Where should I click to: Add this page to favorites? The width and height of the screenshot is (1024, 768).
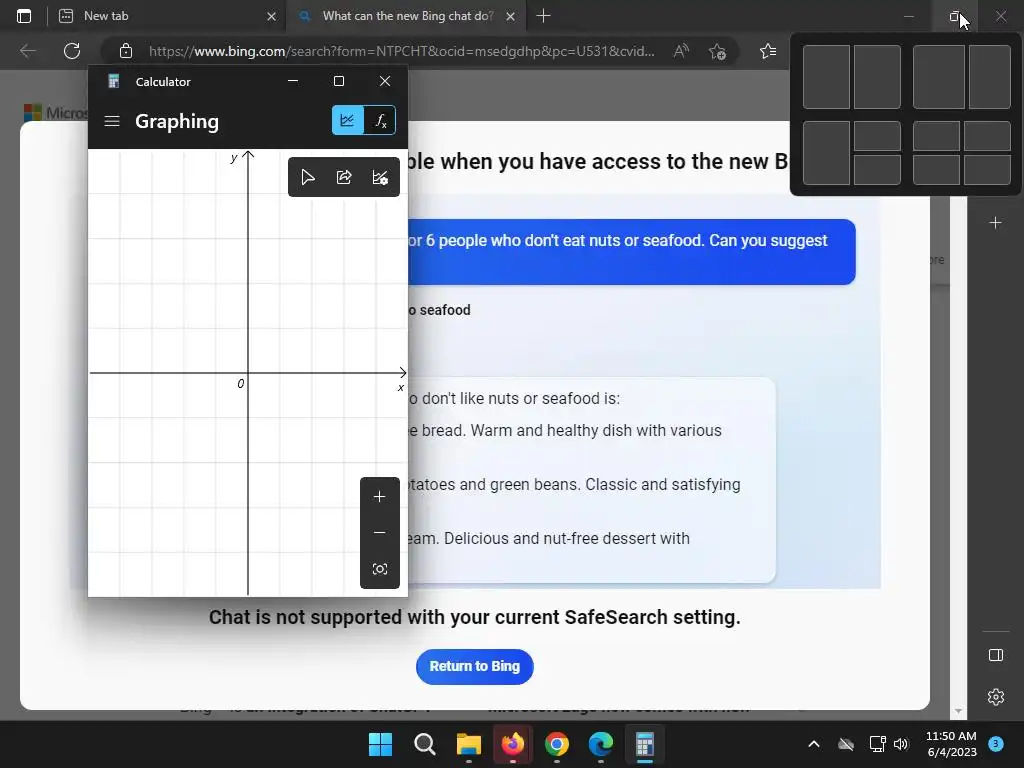point(718,51)
